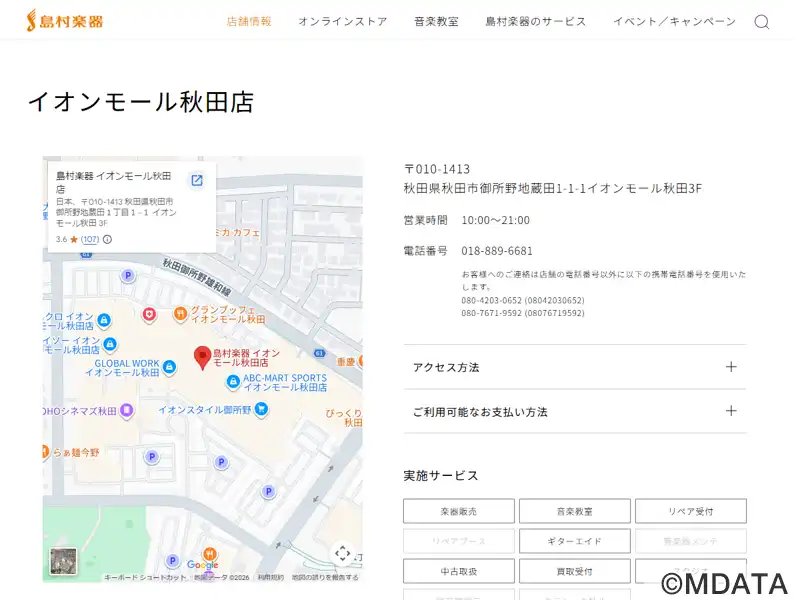Click the リペア受付 service button
Screen dimensions: 800x600
point(690,511)
